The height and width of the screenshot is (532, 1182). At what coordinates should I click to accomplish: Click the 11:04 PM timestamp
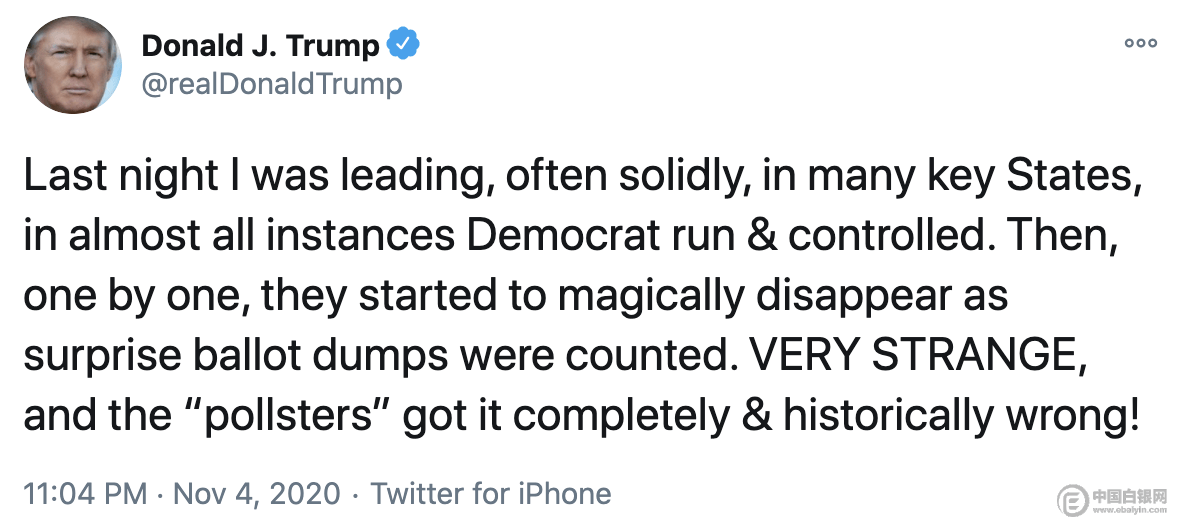pyautogui.click(x=86, y=493)
